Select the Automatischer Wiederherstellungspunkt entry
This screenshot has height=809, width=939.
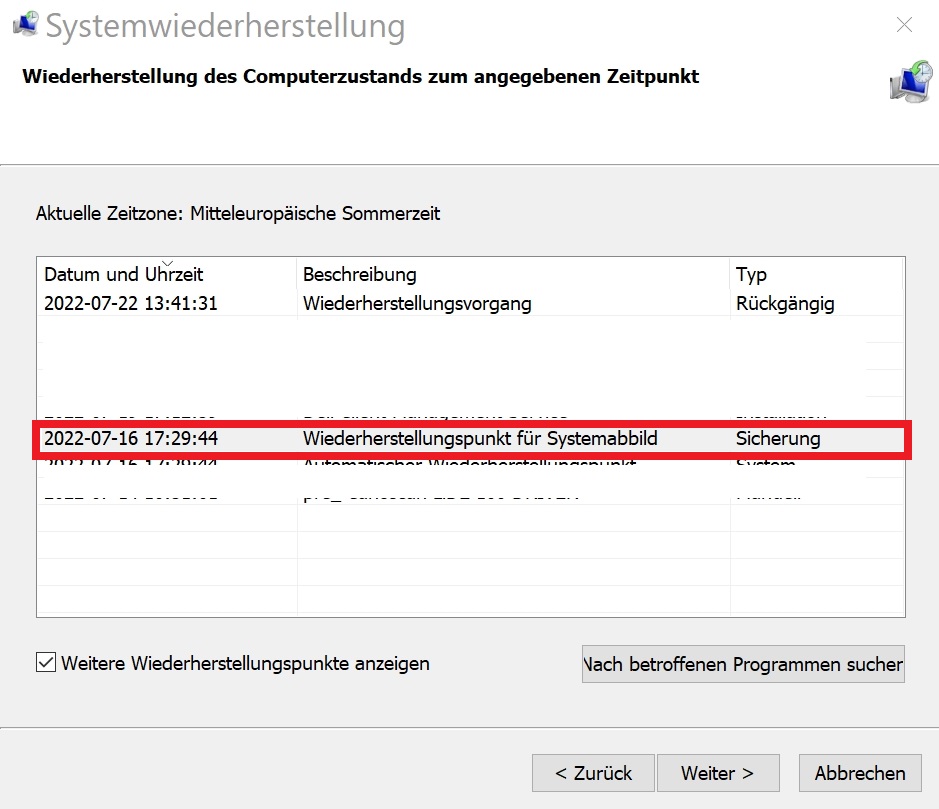[400, 461]
